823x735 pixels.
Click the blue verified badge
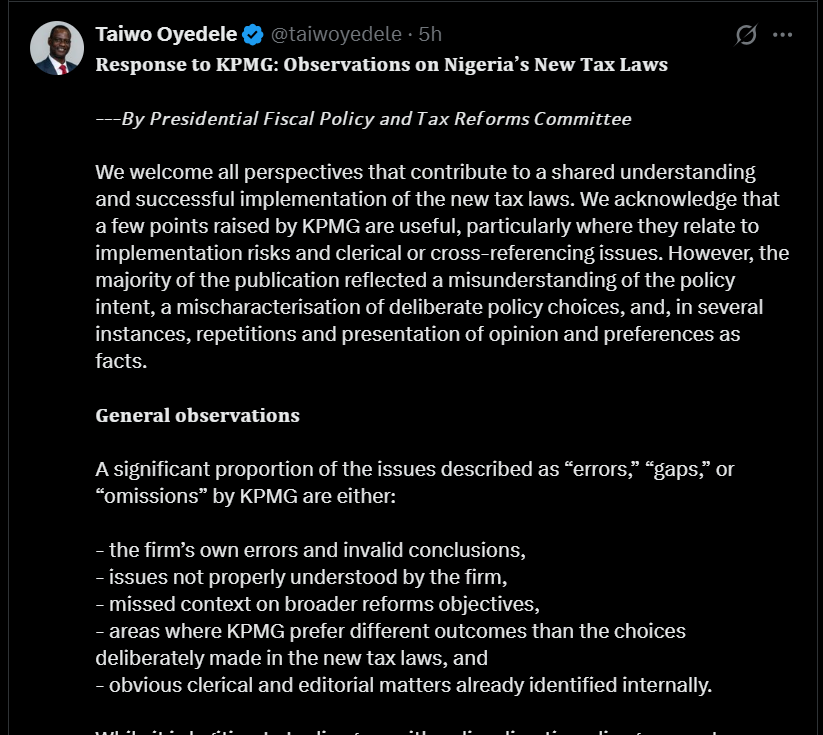point(253,35)
